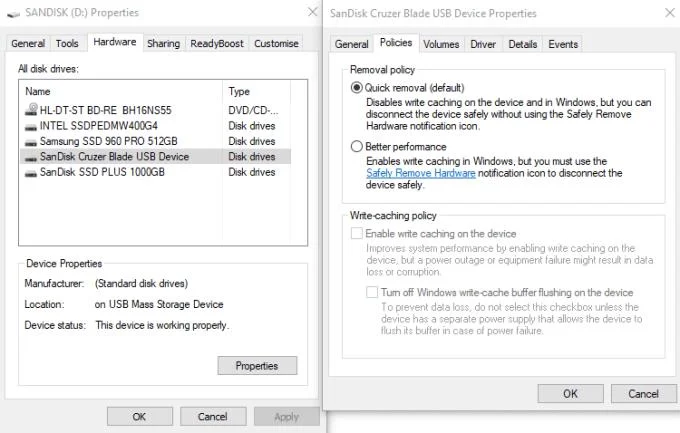Click Cancel in SANDISK (D:) Properties window
680x433 pixels.
(x=212, y=417)
